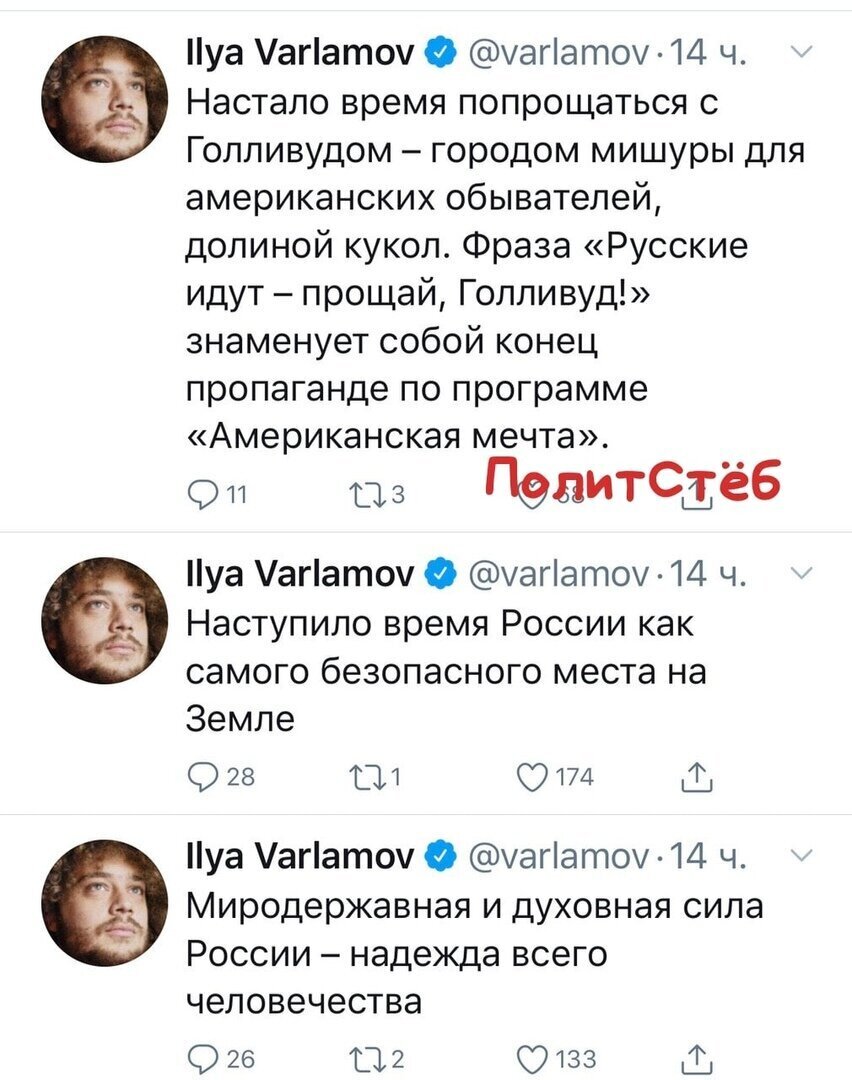Share the third tweet about humanity's hope
The width and height of the screenshot is (852, 1080).
pos(696,1058)
